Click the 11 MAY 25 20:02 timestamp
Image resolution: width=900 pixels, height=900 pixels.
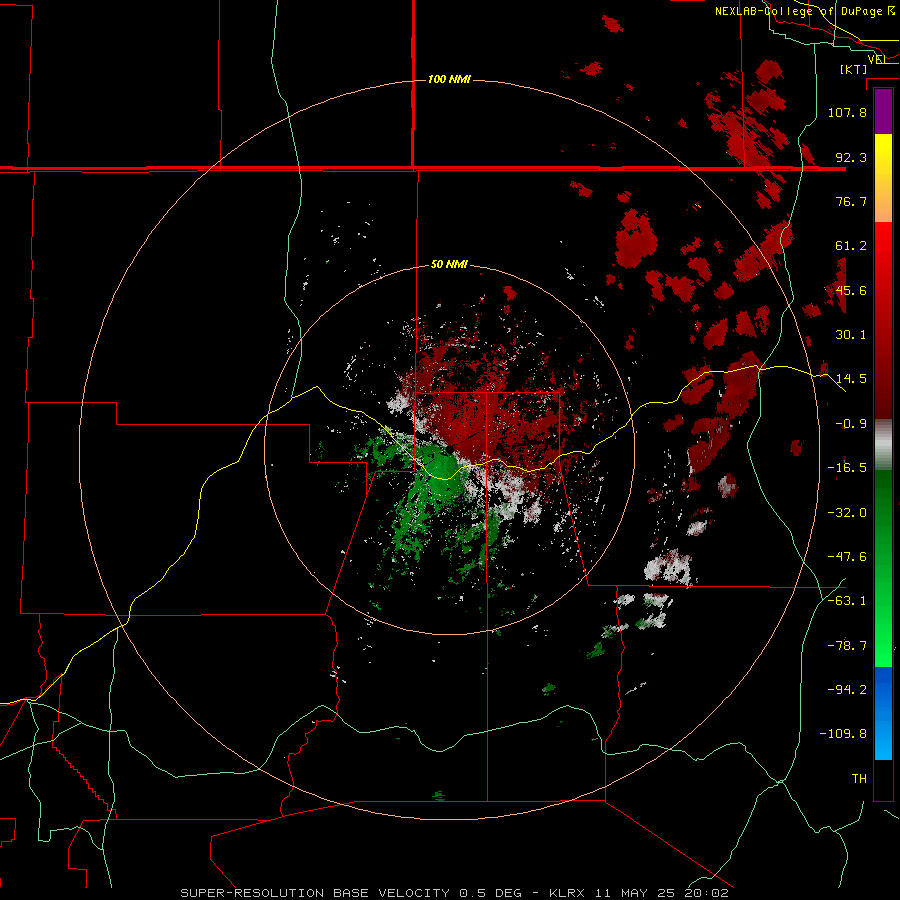[661, 893]
